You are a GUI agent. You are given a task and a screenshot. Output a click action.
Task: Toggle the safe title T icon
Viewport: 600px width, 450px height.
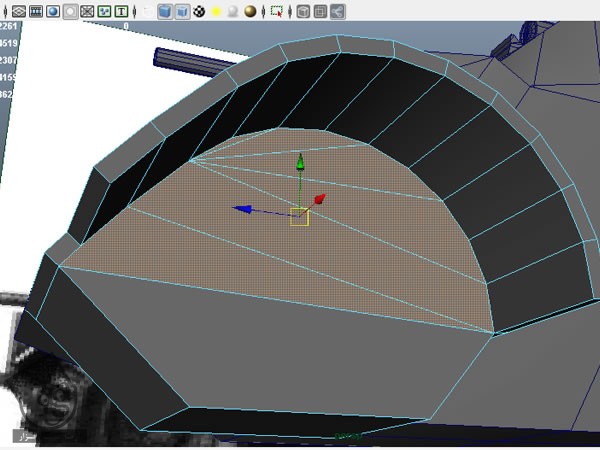(x=121, y=11)
